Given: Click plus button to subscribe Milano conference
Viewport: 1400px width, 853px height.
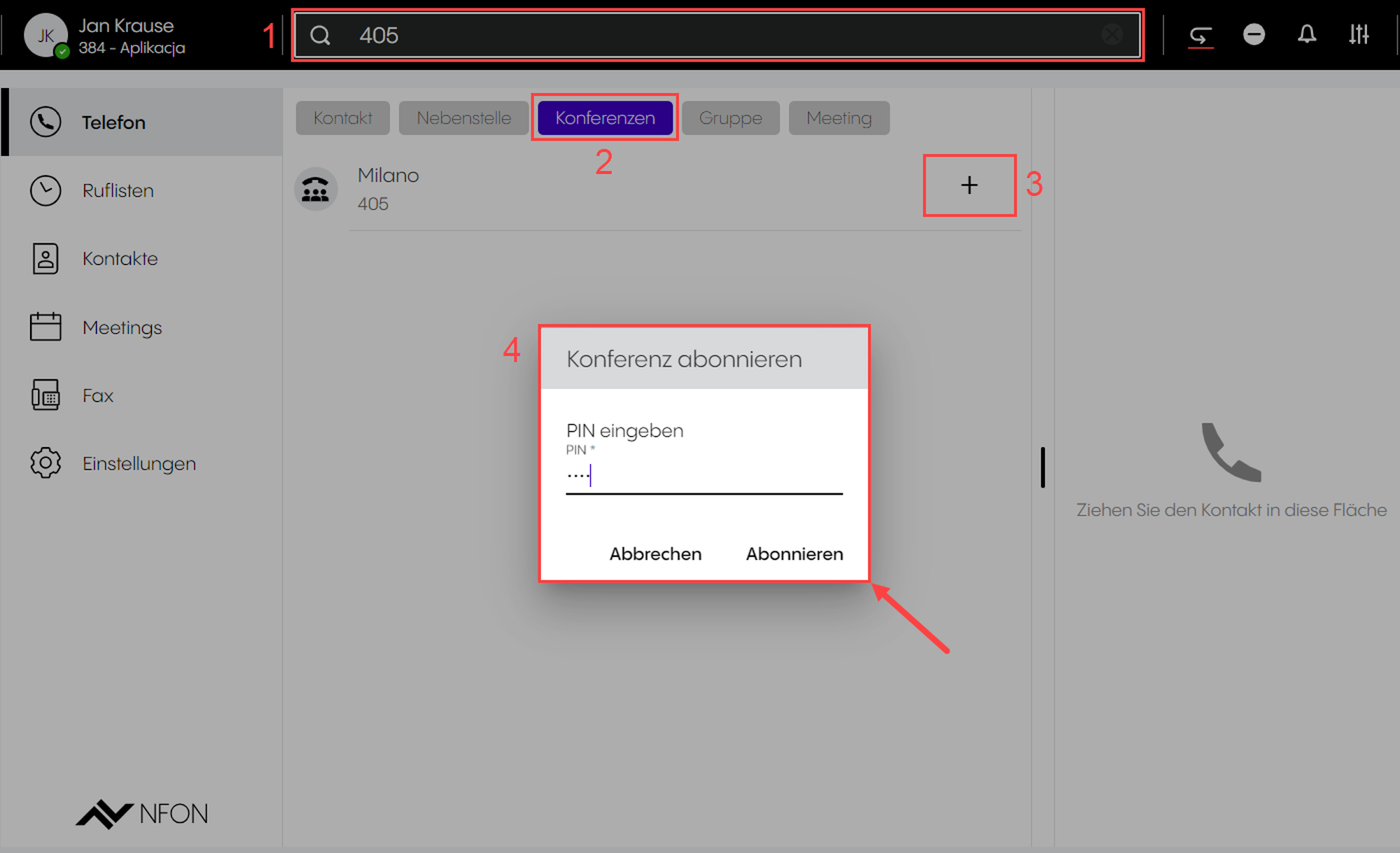Looking at the screenshot, I should click(x=969, y=185).
